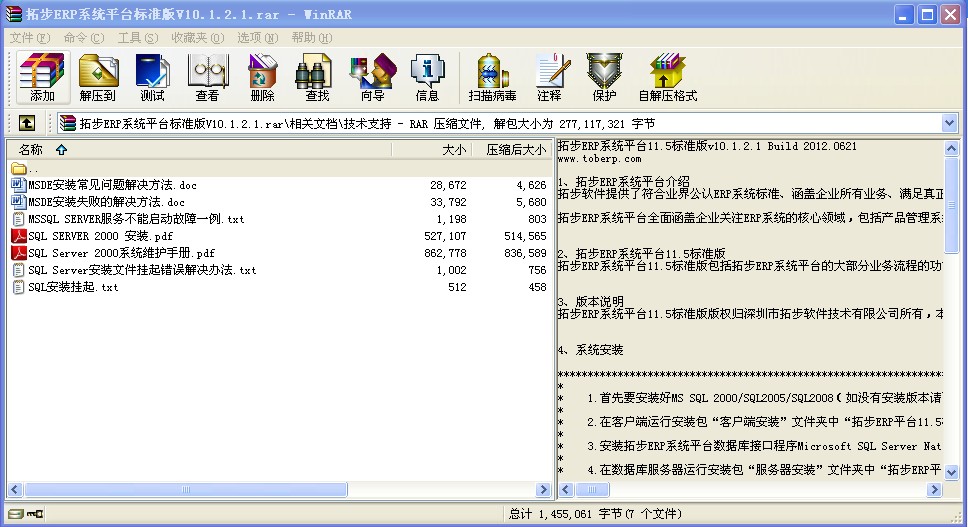Launch the 向导 (Wizard) tool
The width and height of the screenshot is (968, 527).
click(x=372, y=78)
